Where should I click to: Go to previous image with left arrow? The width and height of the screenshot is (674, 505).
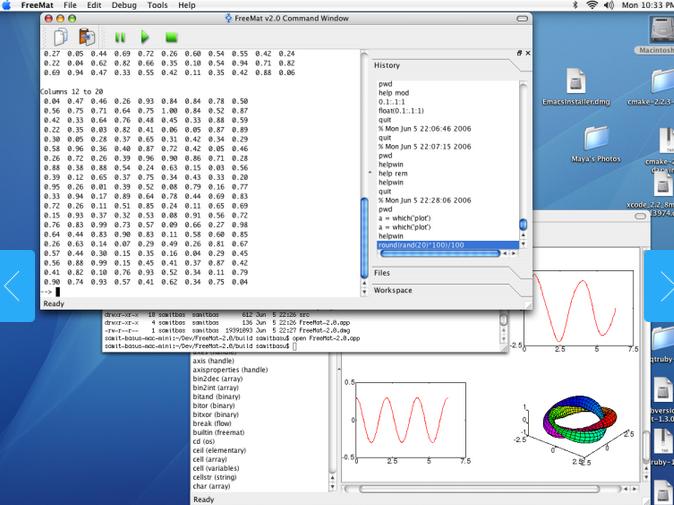click(17, 286)
